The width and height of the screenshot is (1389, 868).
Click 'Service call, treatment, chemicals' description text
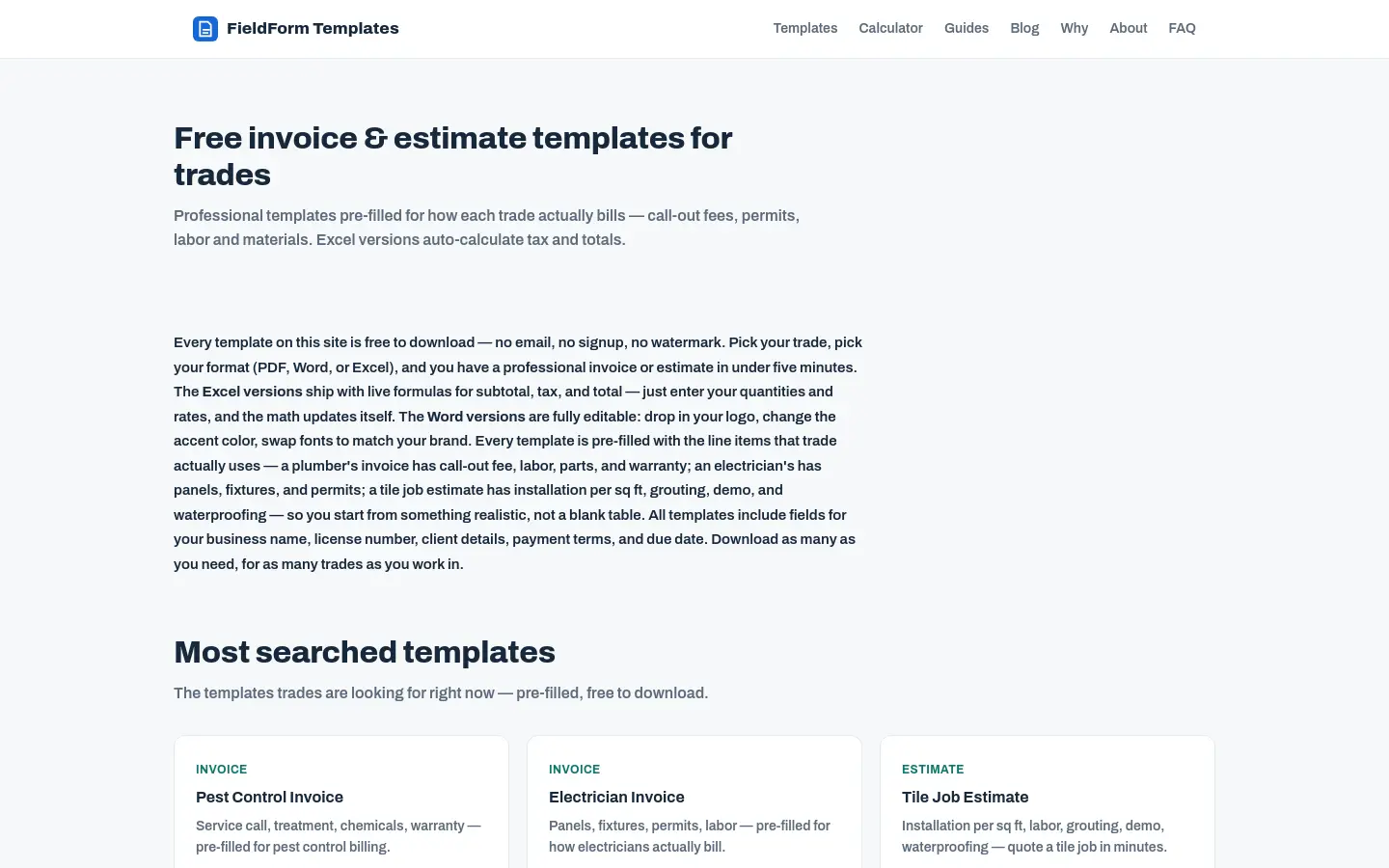339,836
